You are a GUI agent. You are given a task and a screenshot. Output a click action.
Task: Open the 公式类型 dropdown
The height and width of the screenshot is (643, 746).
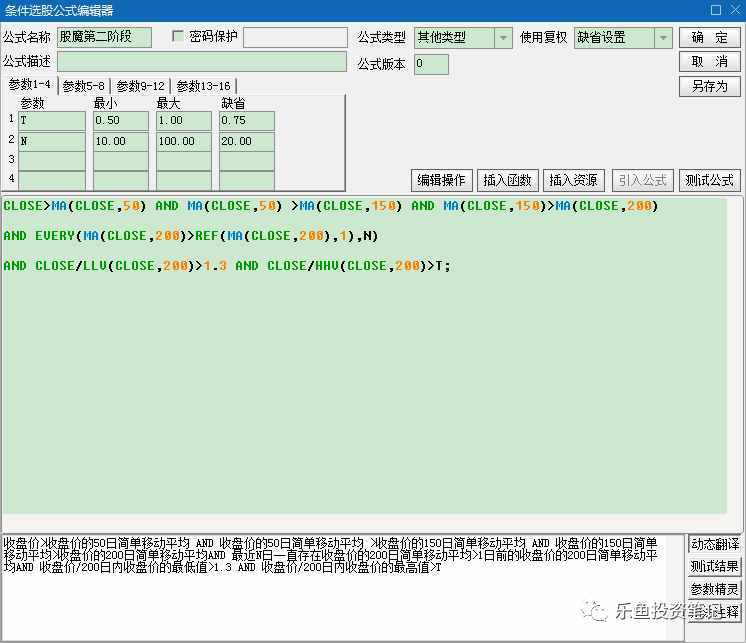click(503, 38)
